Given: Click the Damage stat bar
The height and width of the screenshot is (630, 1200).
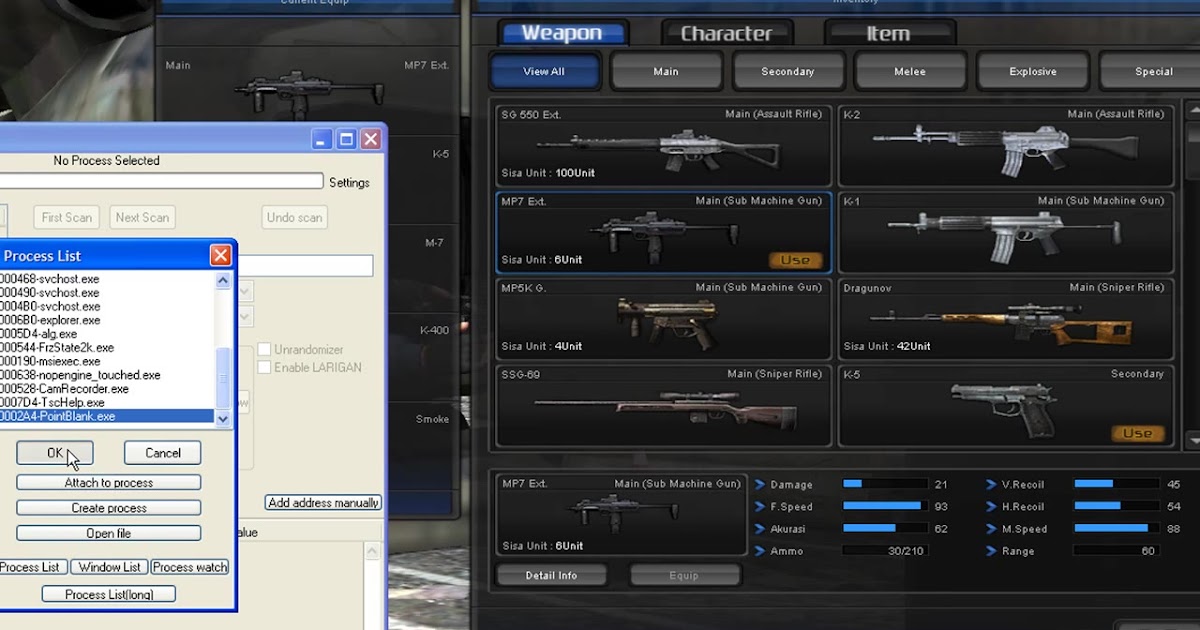Looking at the screenshot, I should (x=886, y=484).
